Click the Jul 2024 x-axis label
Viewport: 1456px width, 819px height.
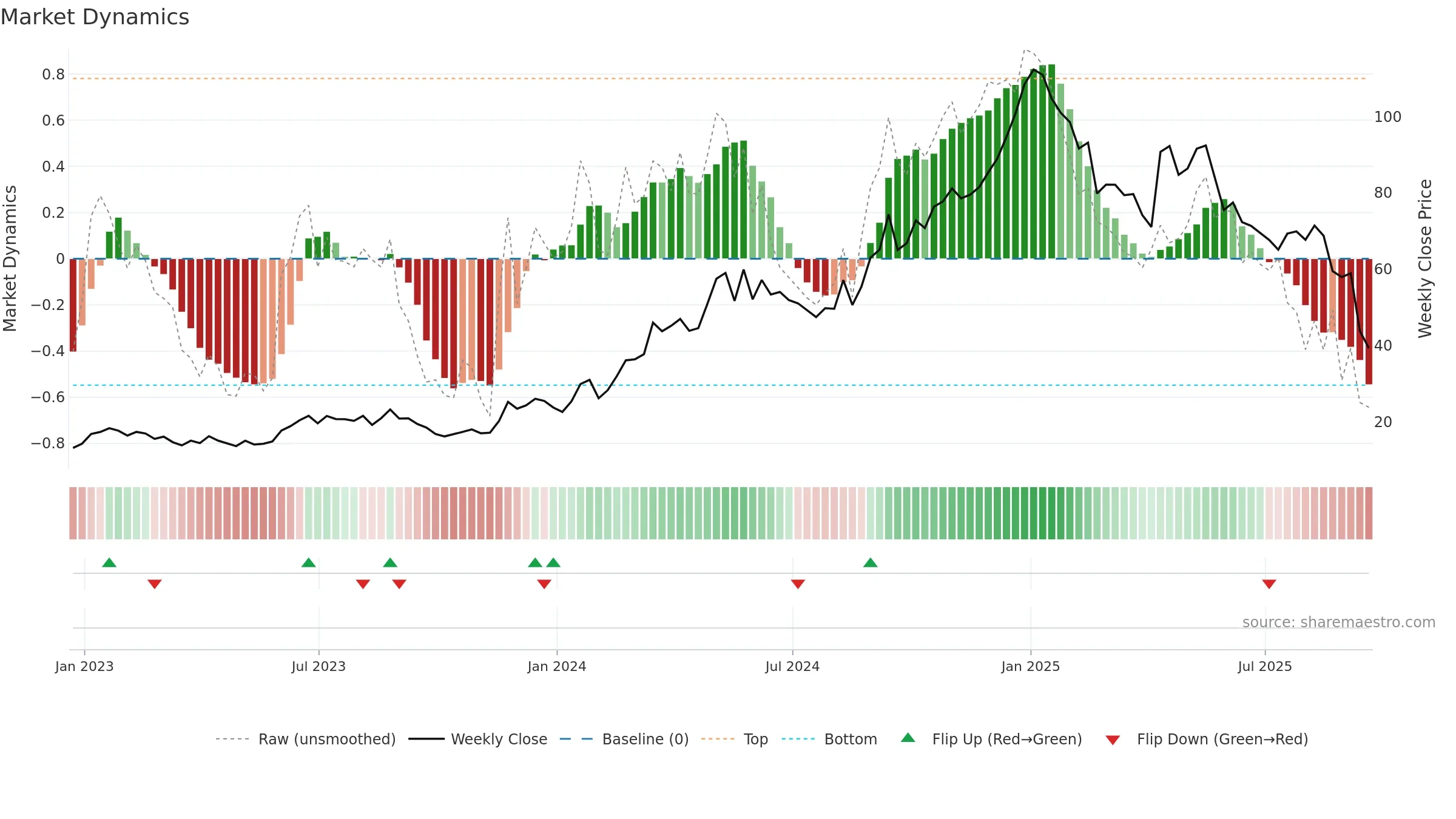point(792,666)
